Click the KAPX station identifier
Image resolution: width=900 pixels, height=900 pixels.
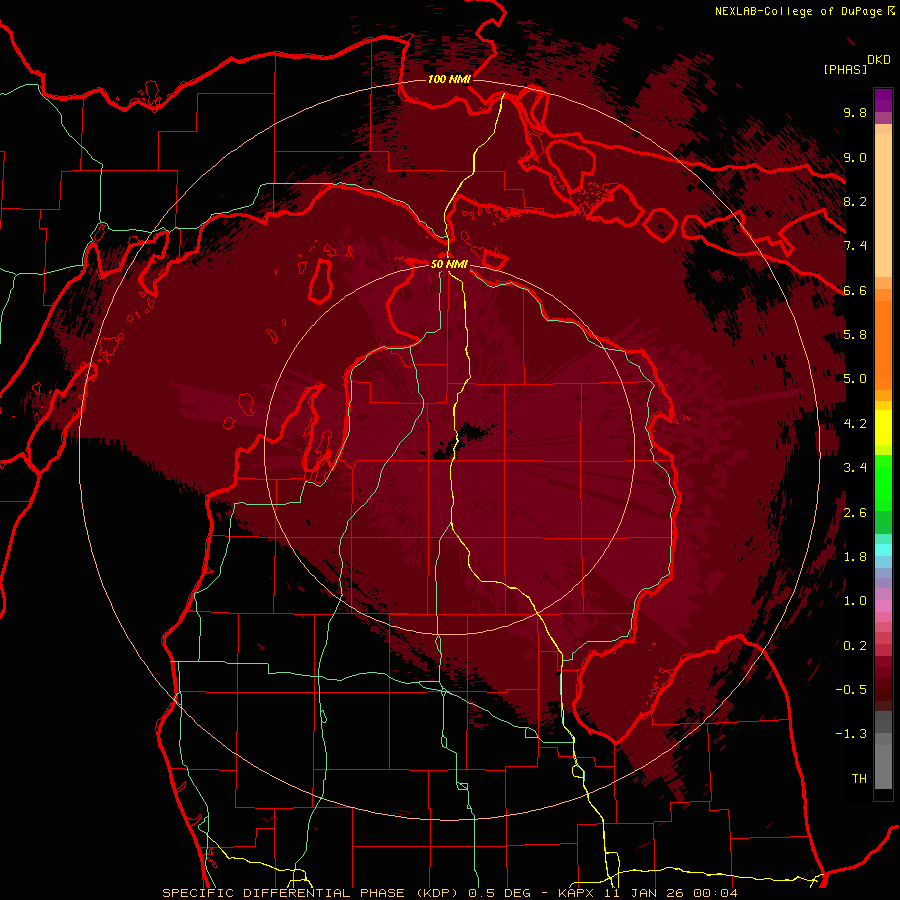[577, 893]
